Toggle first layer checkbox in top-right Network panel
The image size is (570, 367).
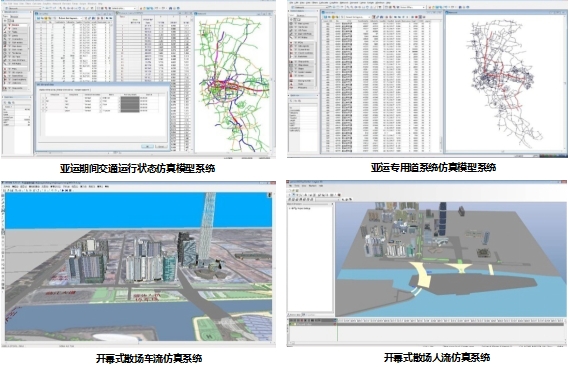coord(296,24)
